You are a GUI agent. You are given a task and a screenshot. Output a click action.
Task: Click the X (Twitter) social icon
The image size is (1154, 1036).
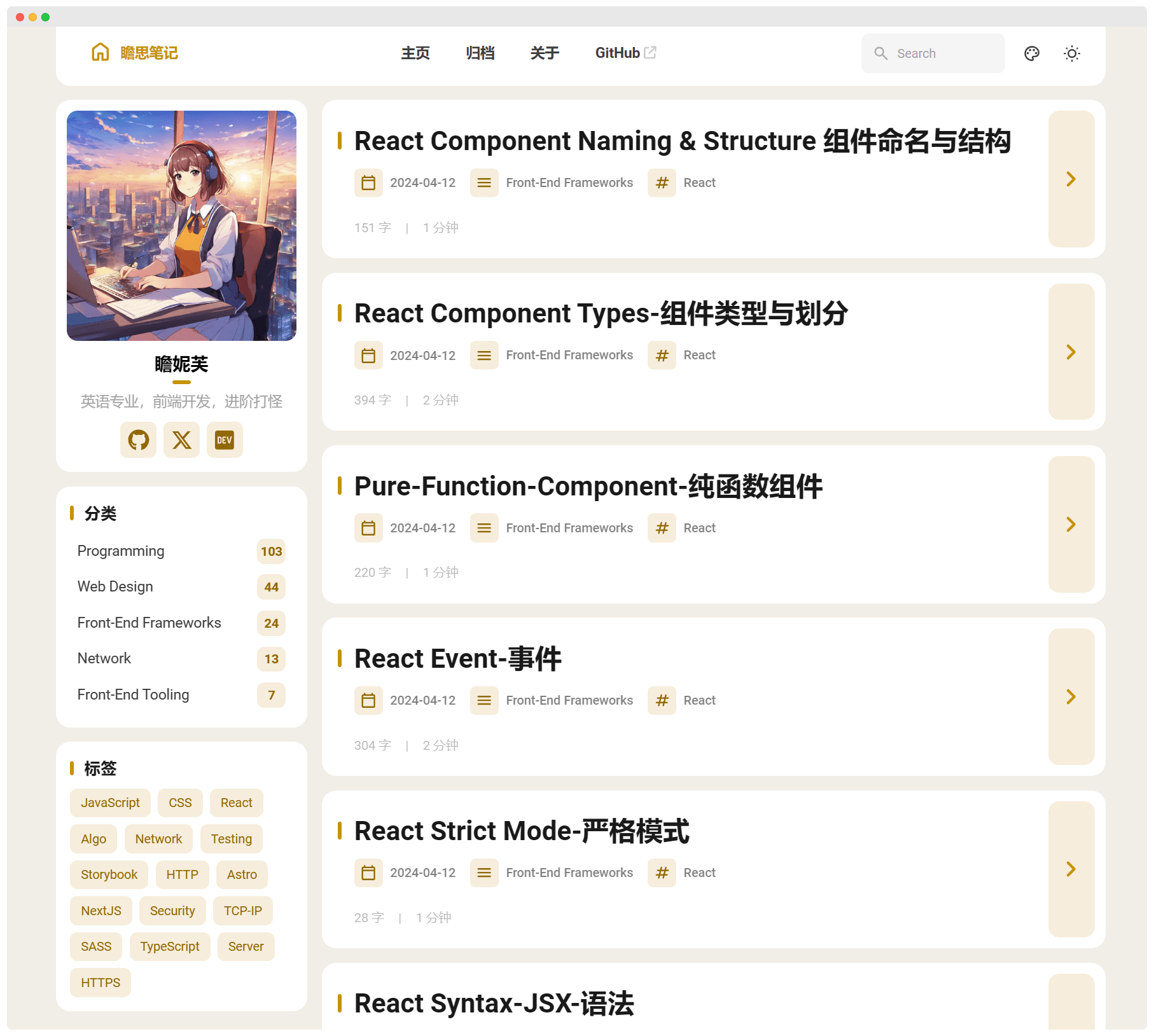pyautogui.click(x=181, y=439)
